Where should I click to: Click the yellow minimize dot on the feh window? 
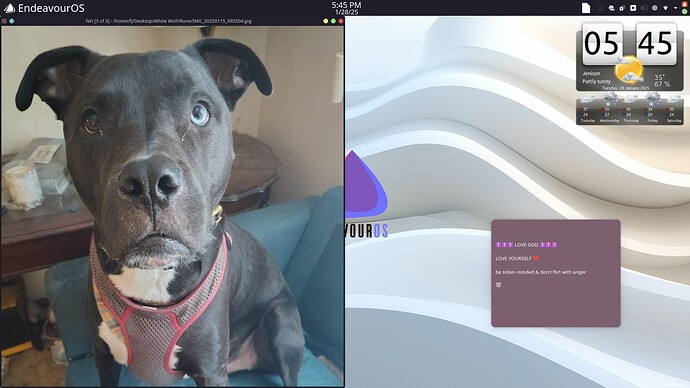(326, 21)
